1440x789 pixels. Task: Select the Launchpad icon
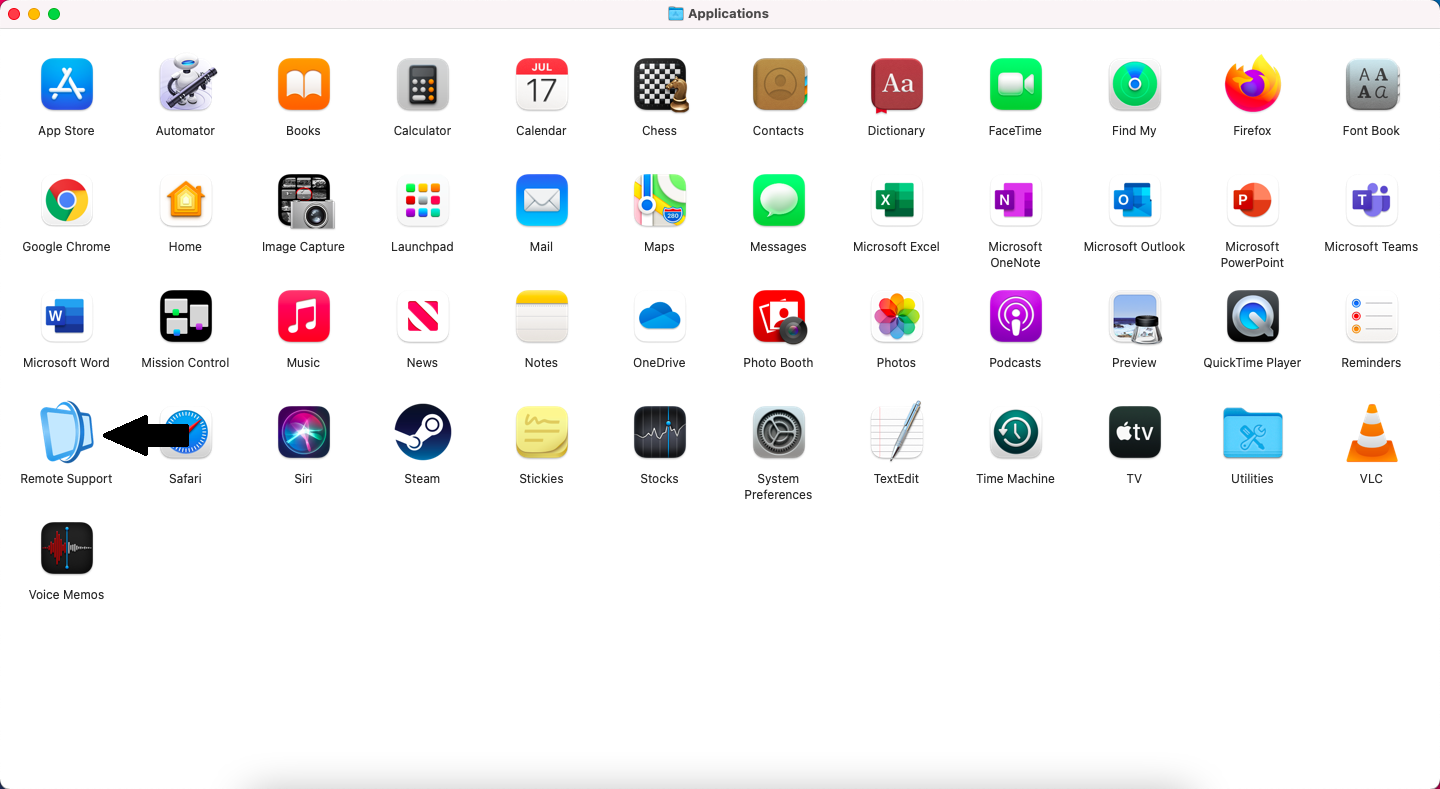(422, 200)
